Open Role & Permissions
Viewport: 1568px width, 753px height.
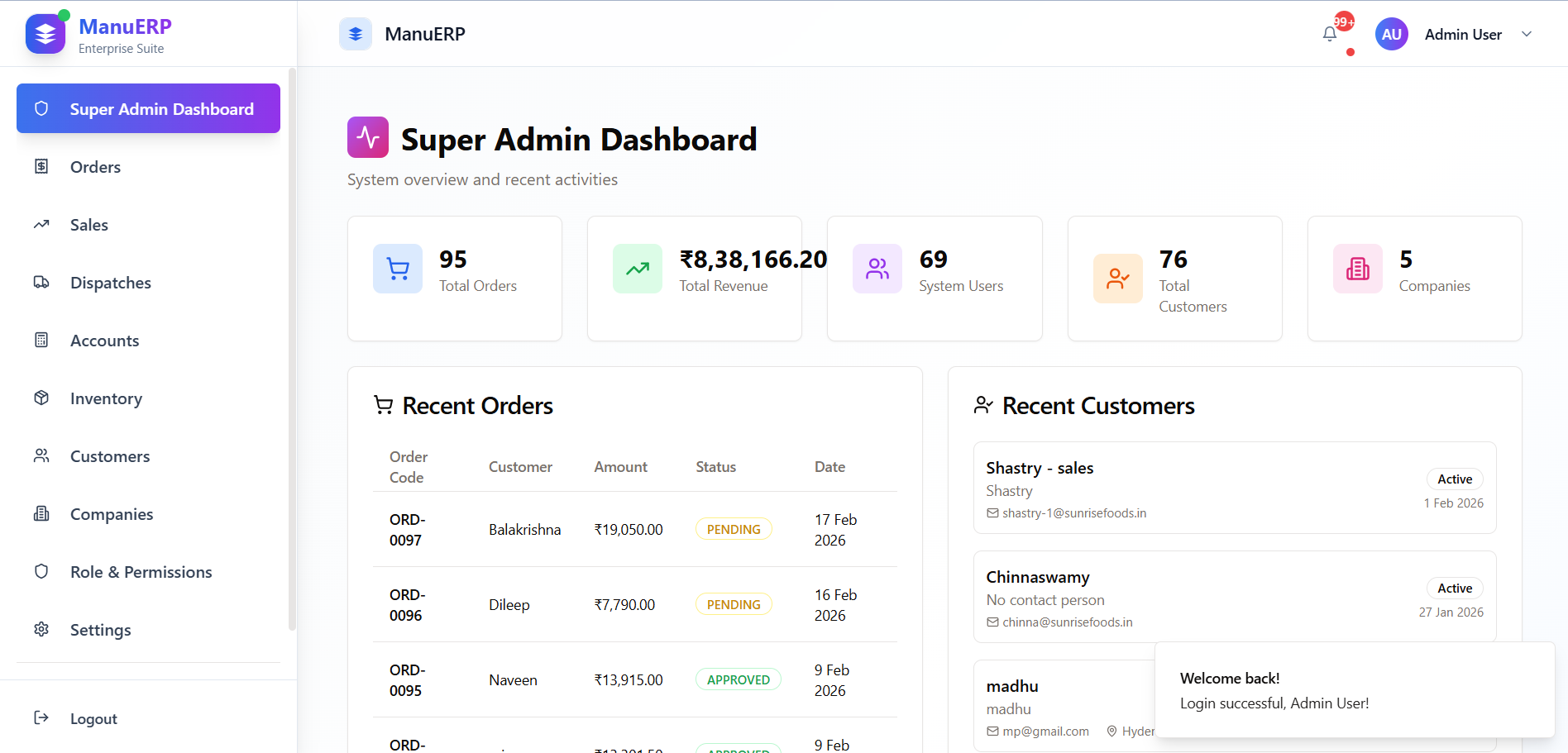[x=141, y=572]
